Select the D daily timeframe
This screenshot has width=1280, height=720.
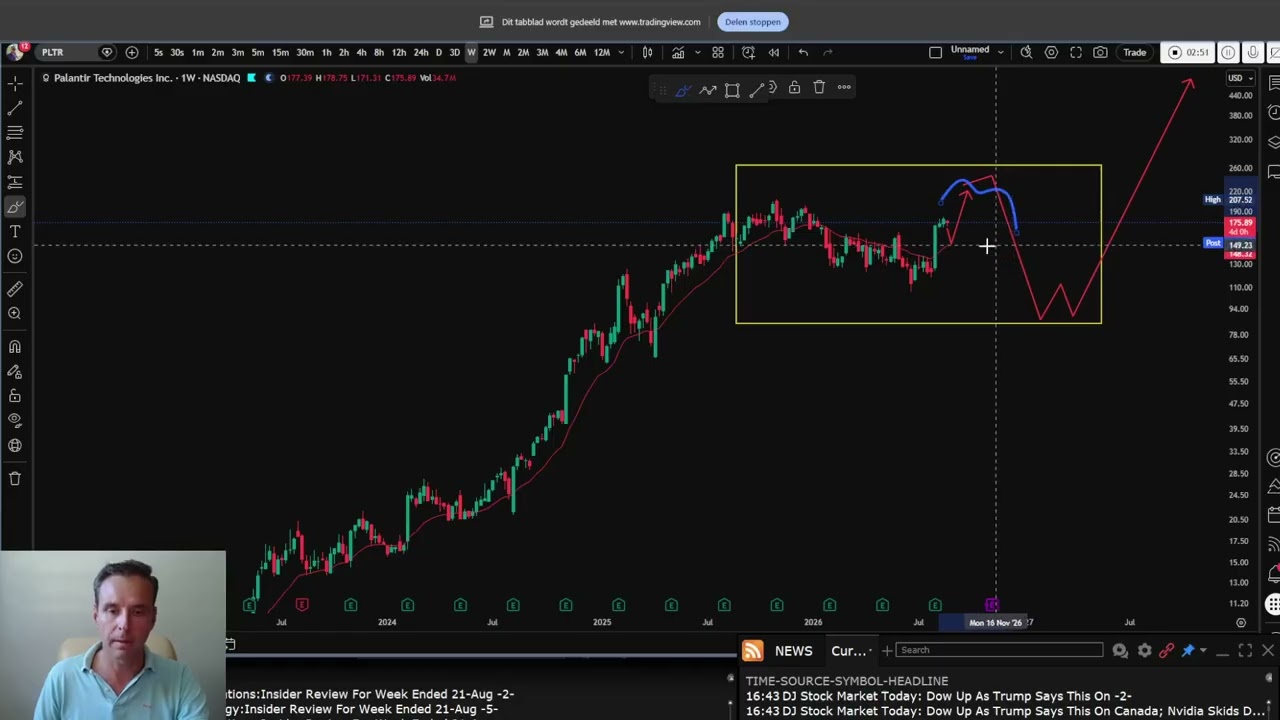tap(438, 52)
